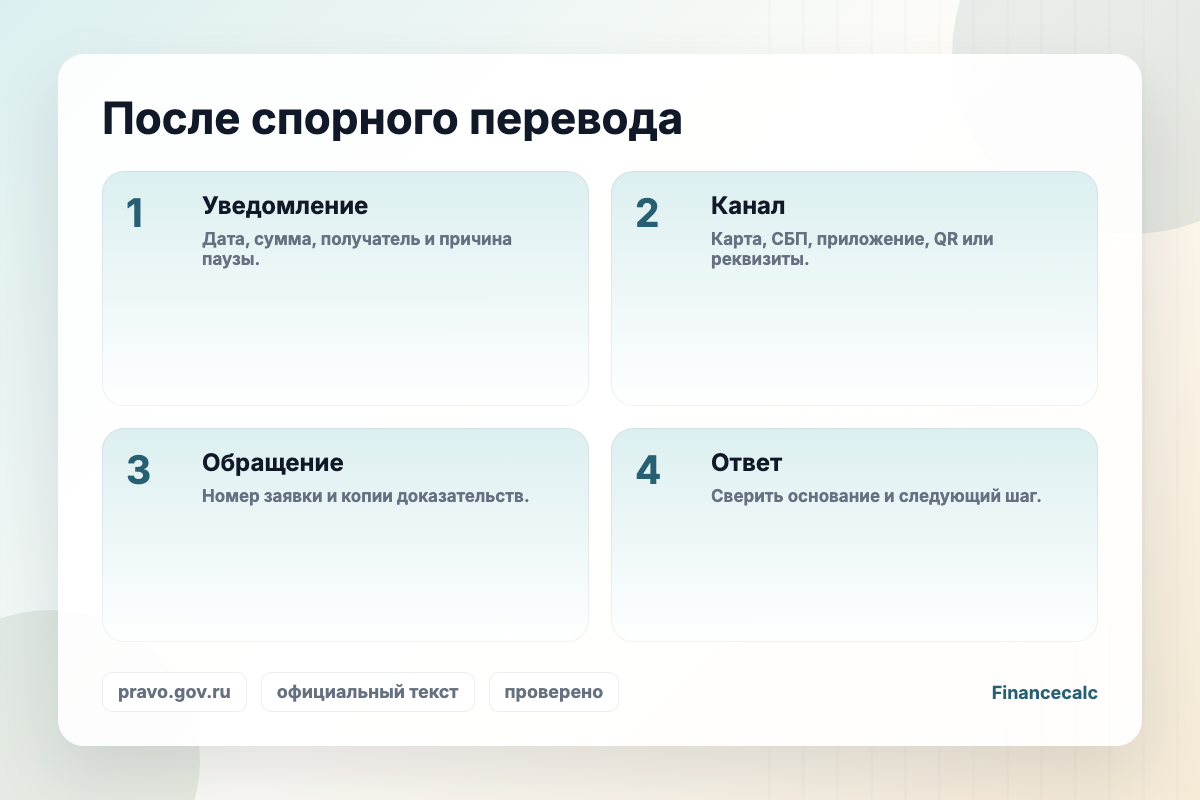Image resolution: width=1200 pixels, height=800 pixels.
Task: Click the проверено badge
Action: click(x=553, y=692)
